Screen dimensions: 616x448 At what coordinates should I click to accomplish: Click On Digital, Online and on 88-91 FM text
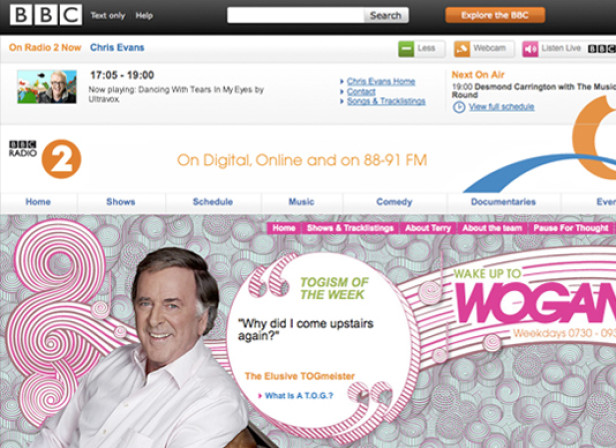tap(302, 160)
